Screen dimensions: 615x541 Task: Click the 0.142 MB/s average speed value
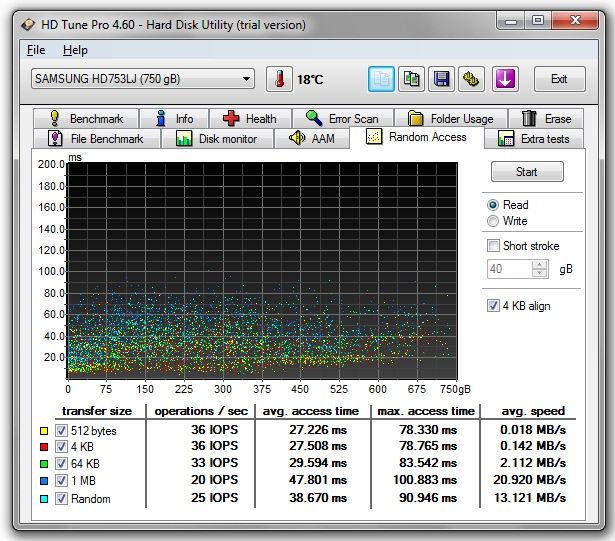pyautogui.click(x=533, y=446)
